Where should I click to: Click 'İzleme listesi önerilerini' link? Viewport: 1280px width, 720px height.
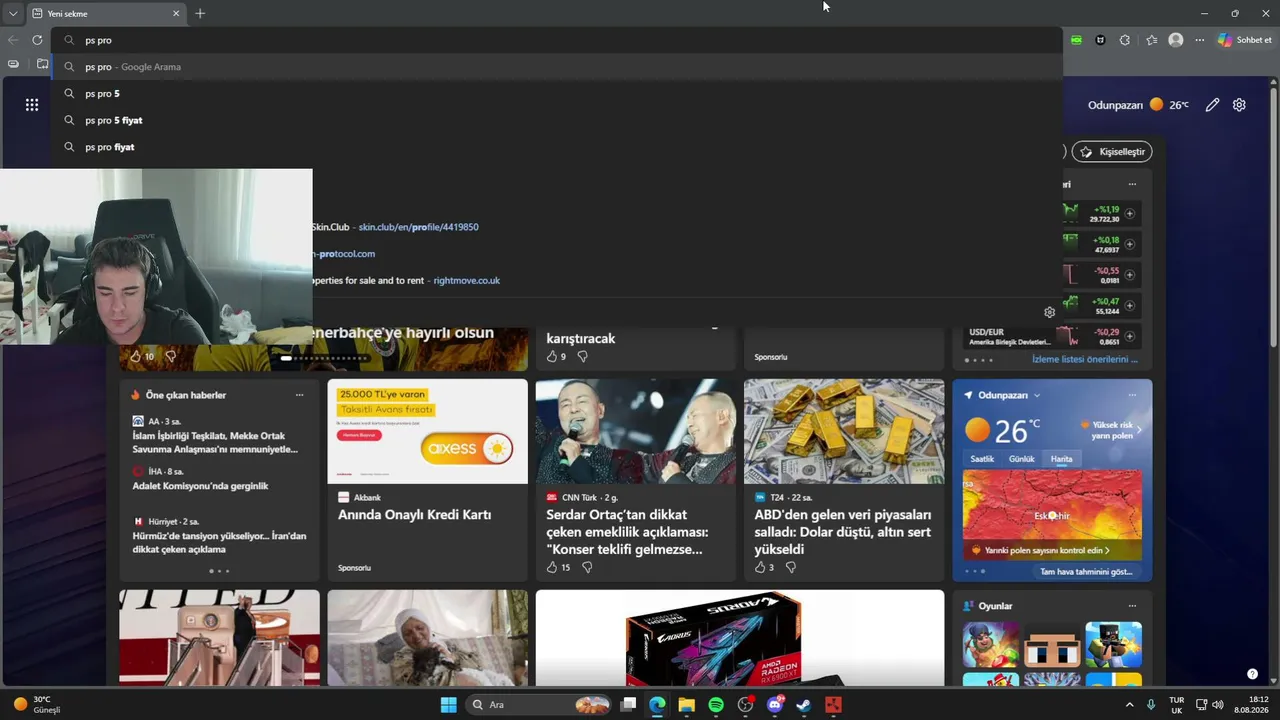click(x=1085, y=359)
